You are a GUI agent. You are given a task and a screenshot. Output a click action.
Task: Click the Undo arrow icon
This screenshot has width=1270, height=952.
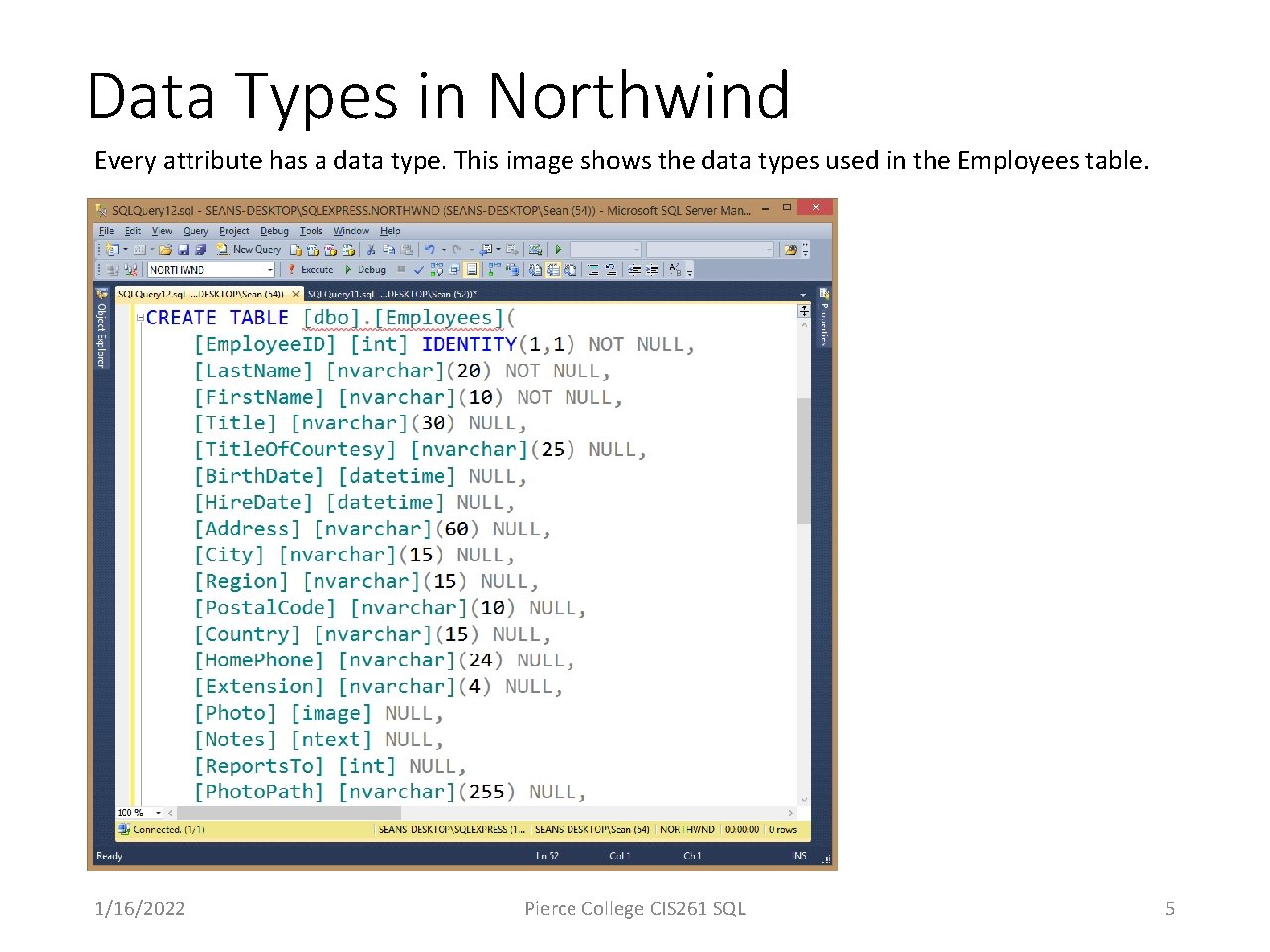[430, 250]
